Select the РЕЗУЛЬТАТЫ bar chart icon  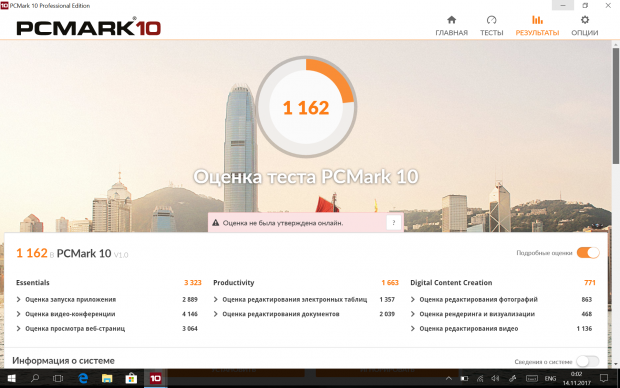coord(537,20)
